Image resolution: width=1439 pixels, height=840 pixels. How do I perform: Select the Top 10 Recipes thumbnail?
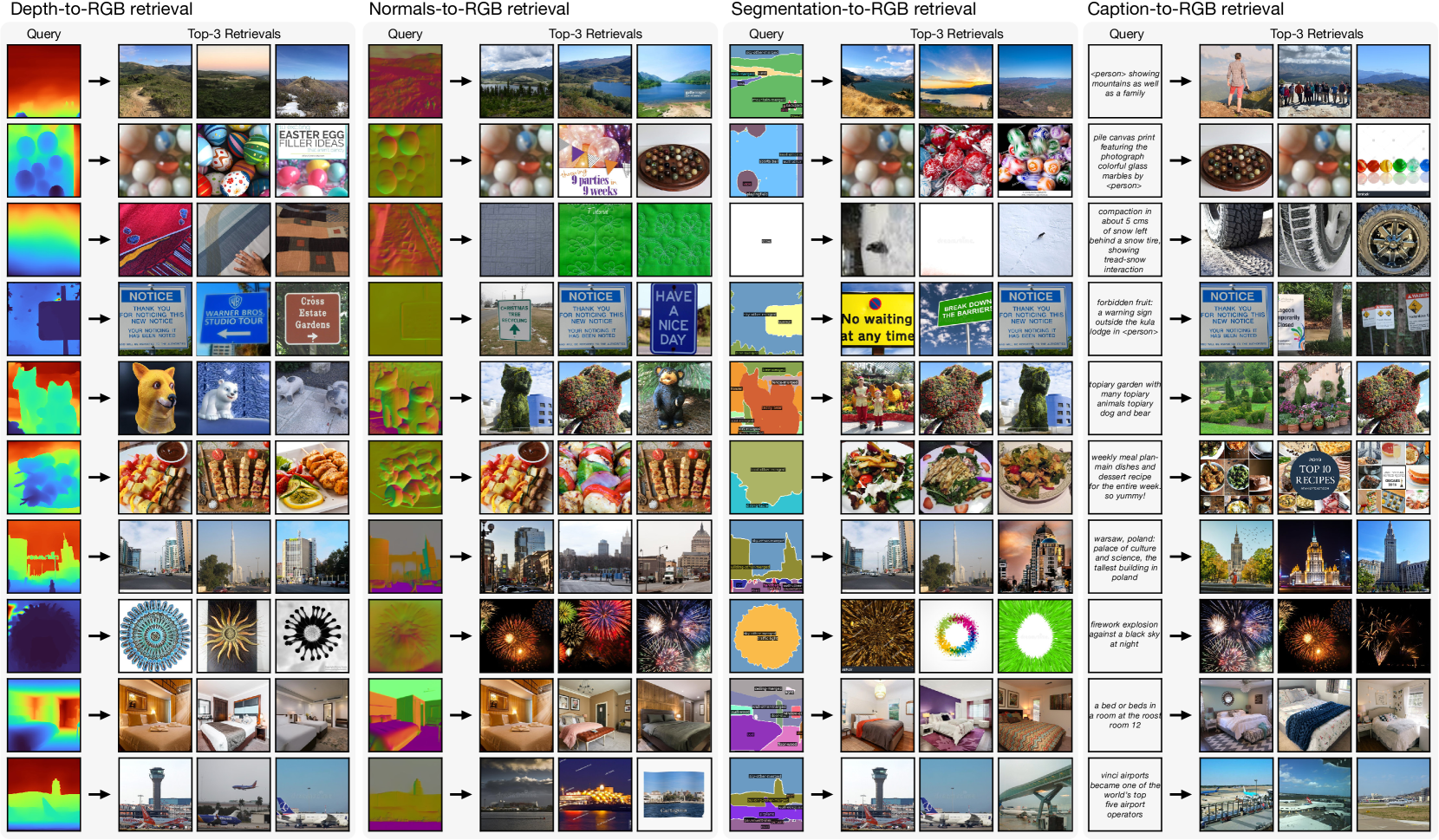point(1314,478)
